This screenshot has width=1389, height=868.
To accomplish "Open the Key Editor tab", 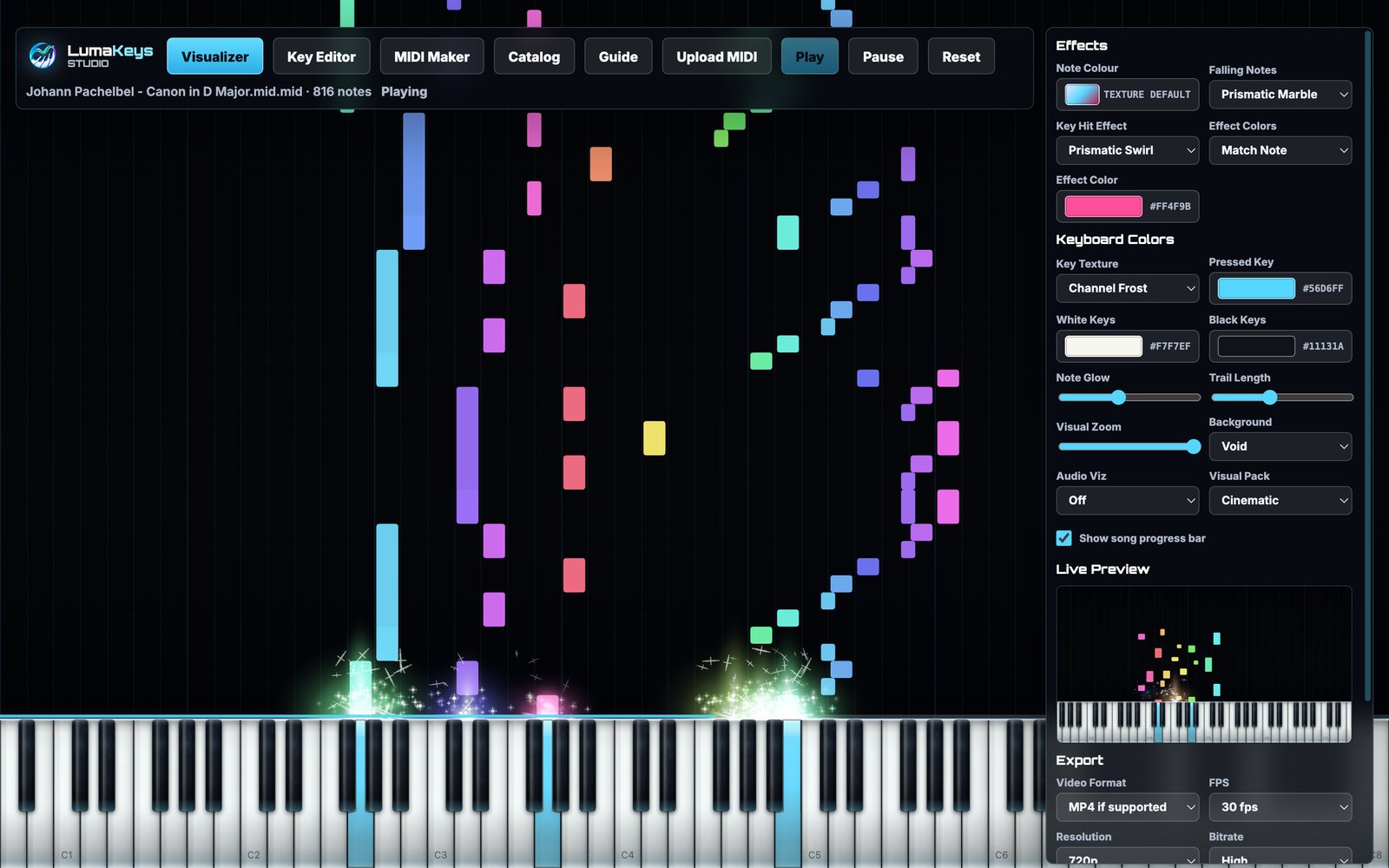I will 321,56.
